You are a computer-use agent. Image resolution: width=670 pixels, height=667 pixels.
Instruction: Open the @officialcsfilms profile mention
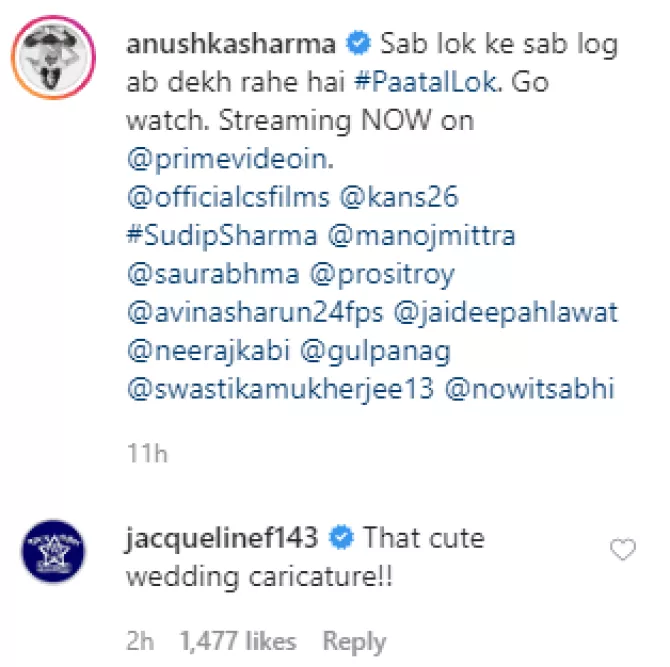point(229,197)
